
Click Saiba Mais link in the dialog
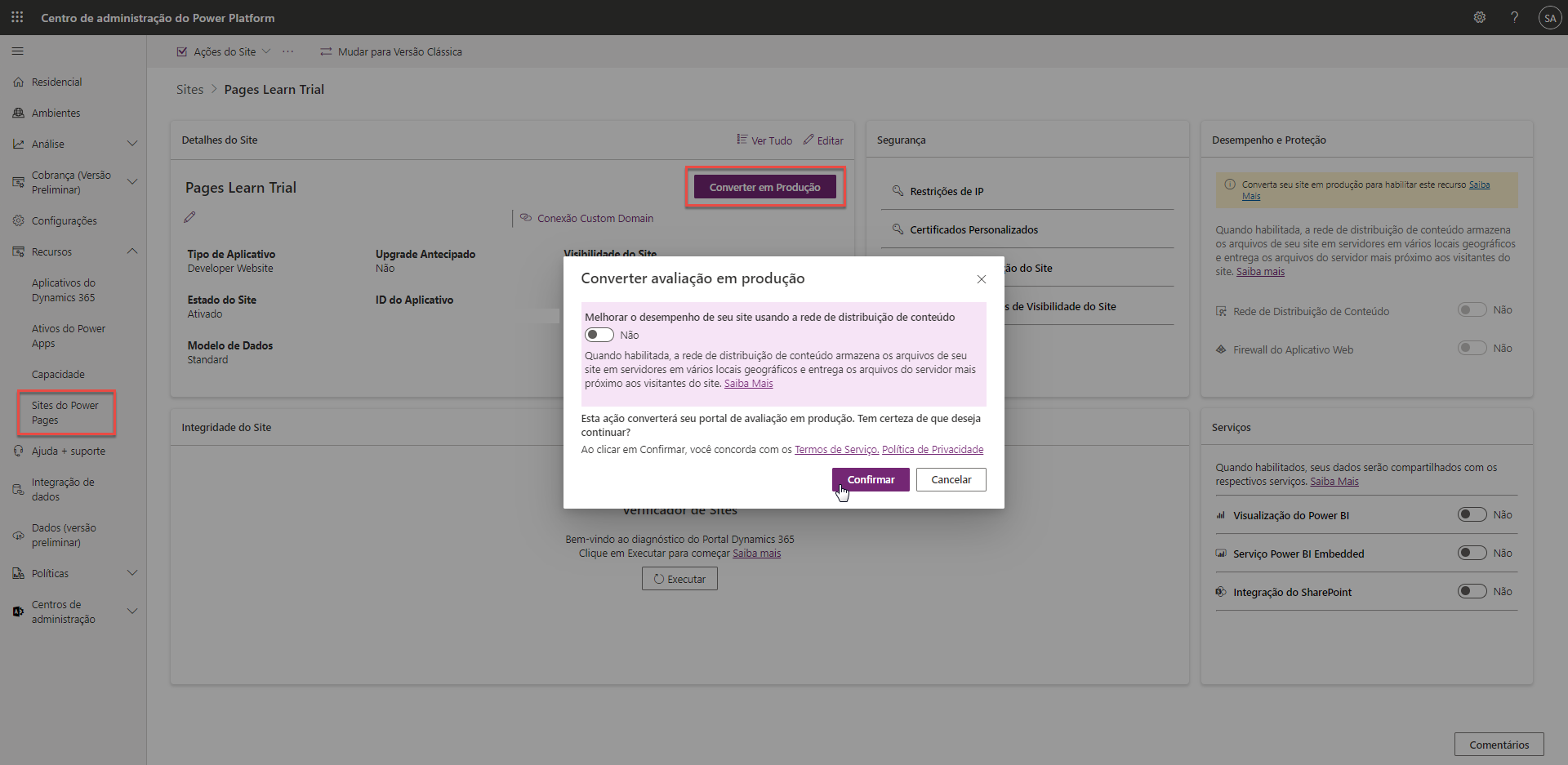tap(748, 383)
